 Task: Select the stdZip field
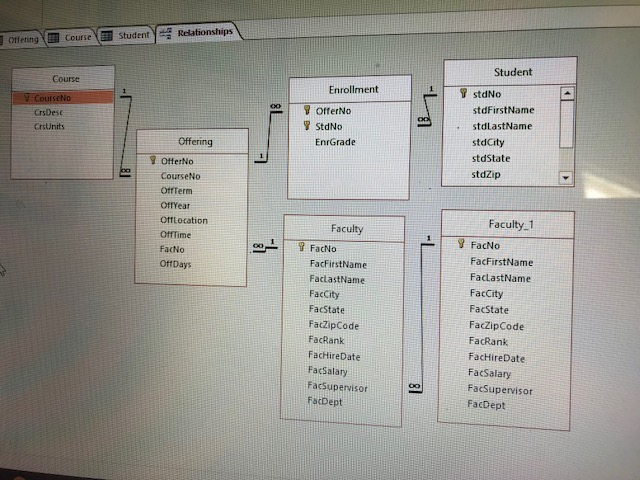[x=486, y=174]
